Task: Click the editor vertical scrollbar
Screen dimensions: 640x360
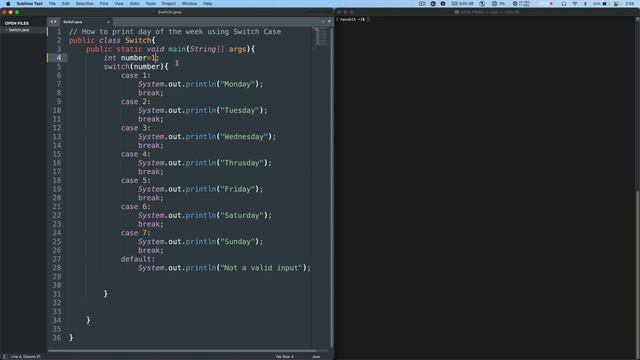Action: (331, 188)
